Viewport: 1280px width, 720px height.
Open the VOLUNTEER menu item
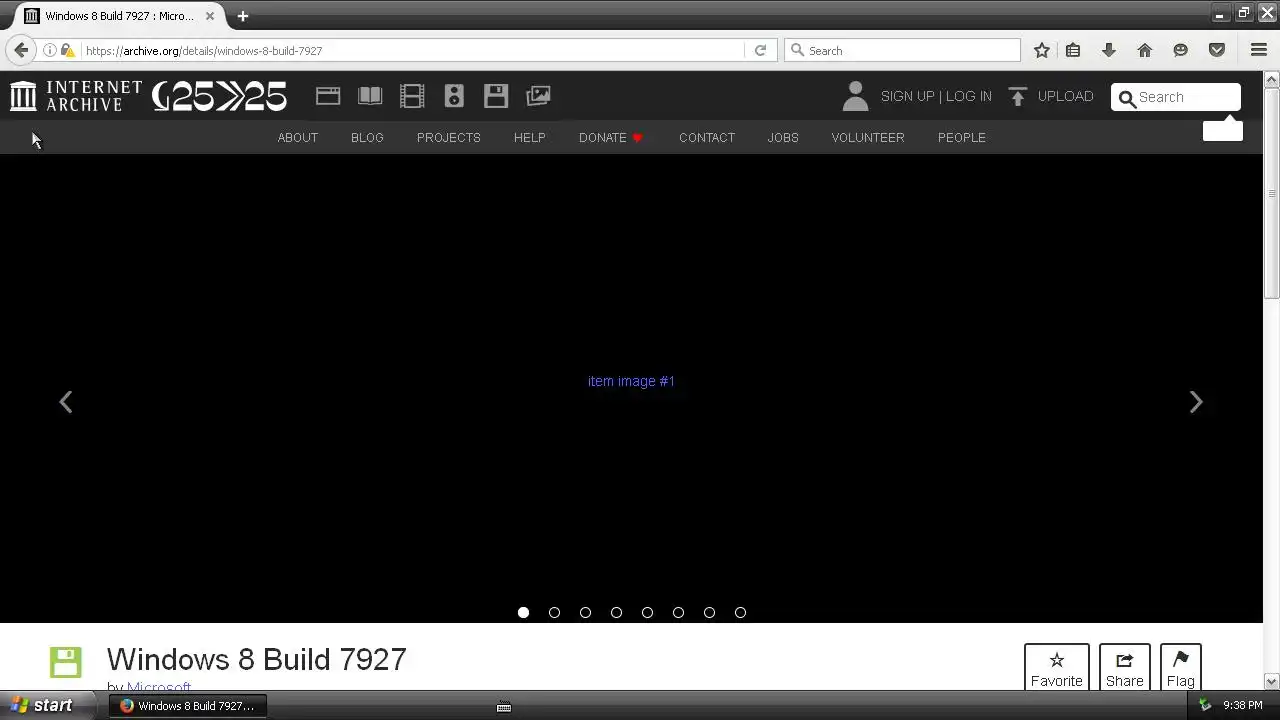click(868, 137)
